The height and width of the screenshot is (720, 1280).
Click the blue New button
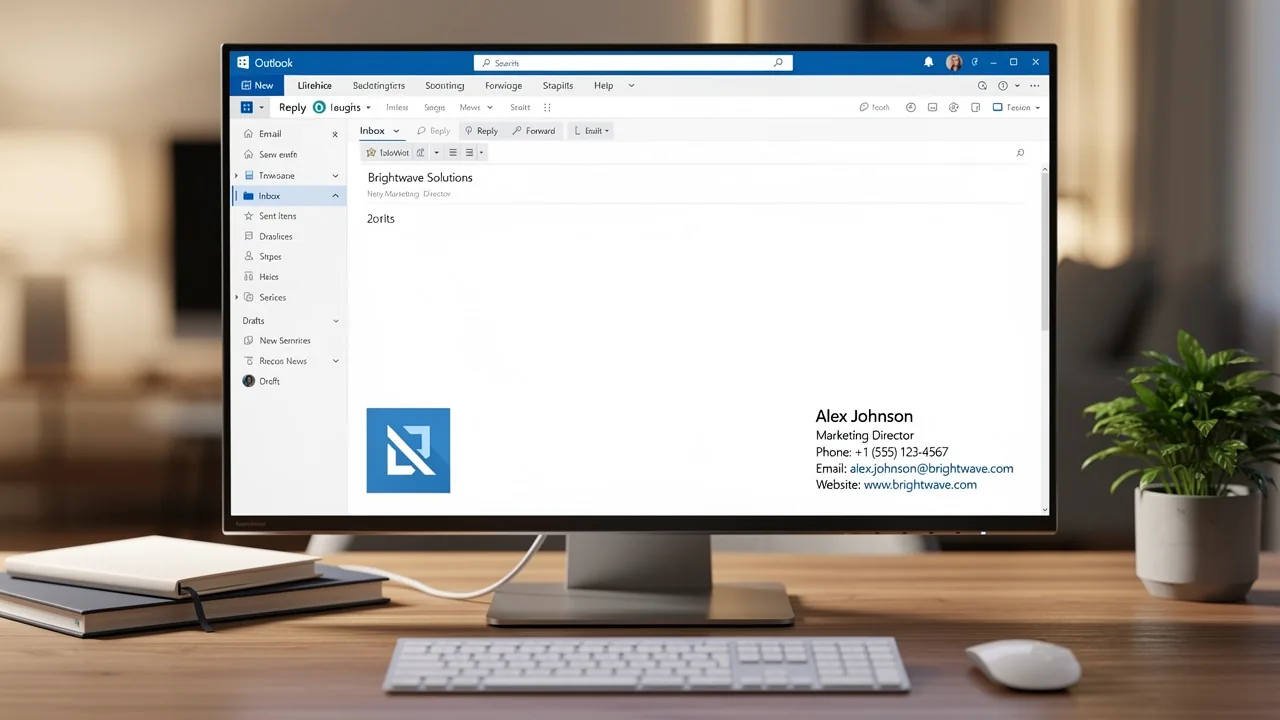pyautogui.click(x=257, y=85)
